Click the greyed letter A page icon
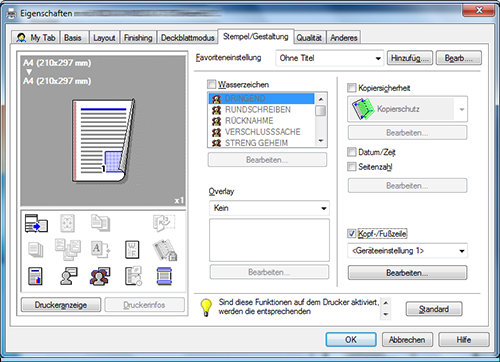 coord(100,250)
